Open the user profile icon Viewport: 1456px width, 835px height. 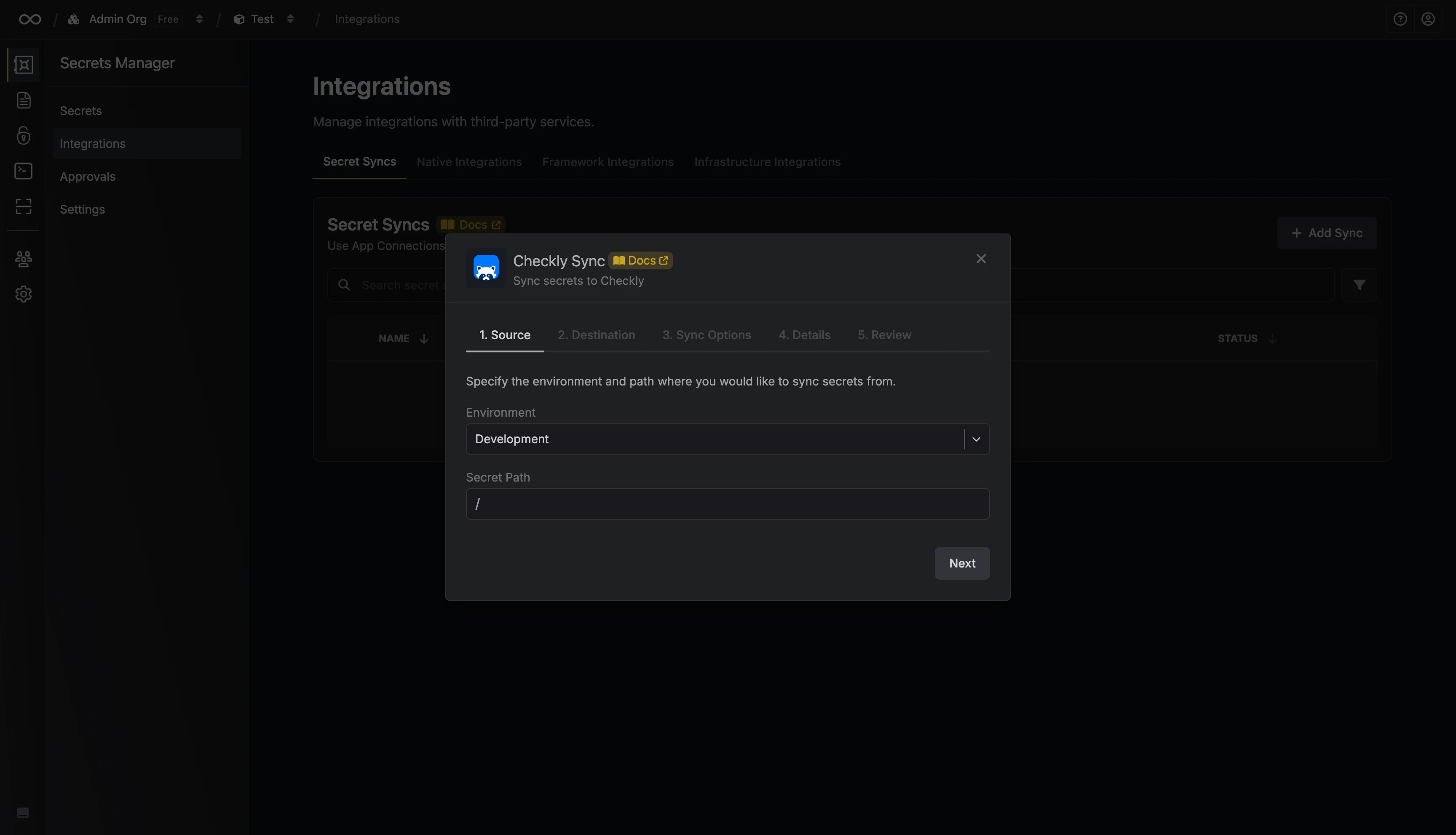[x=1428, y=19]
